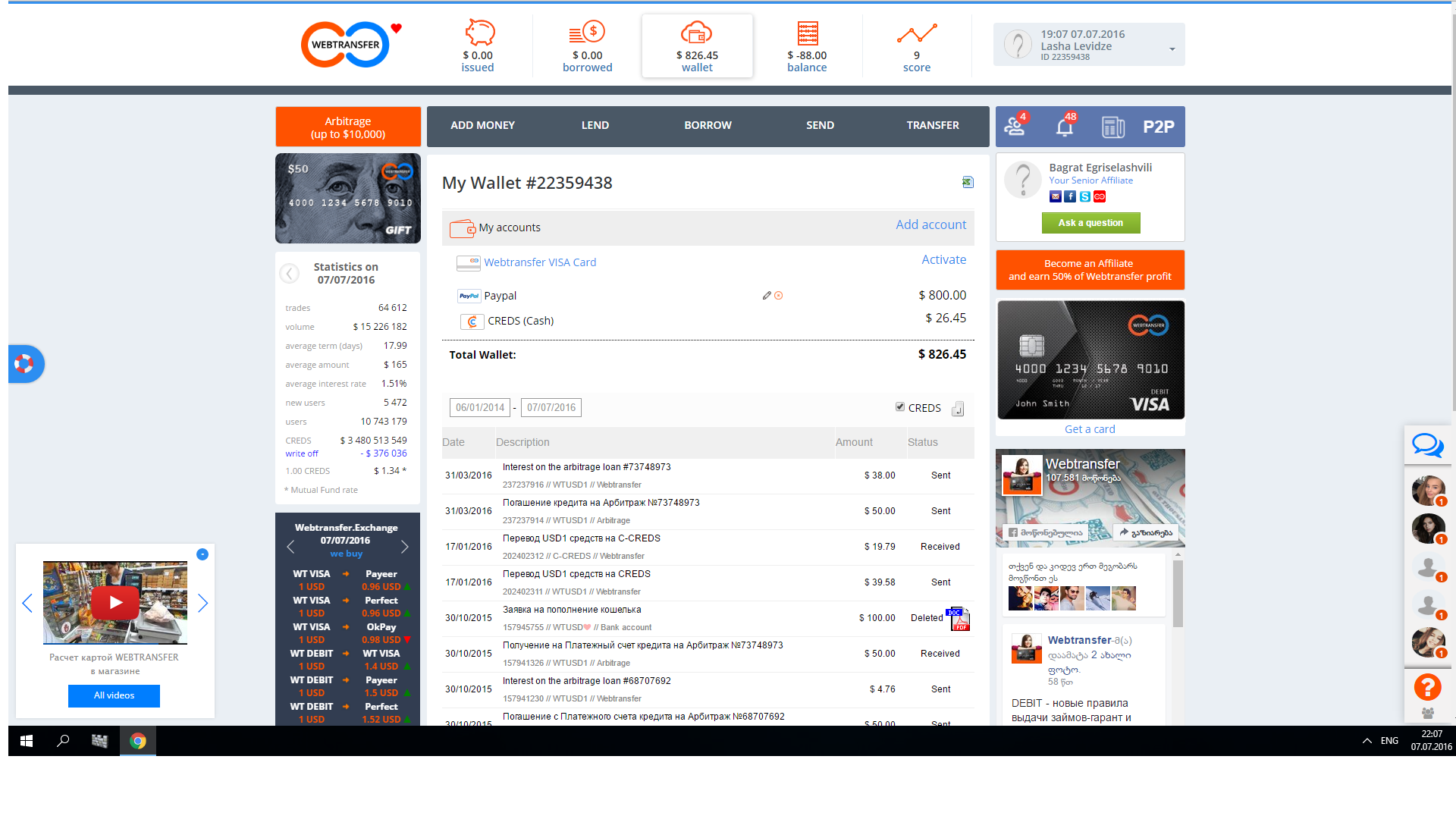
Task: Click the Skype icon under Bagrat Egriselashvili
Action: [1085, 196]
